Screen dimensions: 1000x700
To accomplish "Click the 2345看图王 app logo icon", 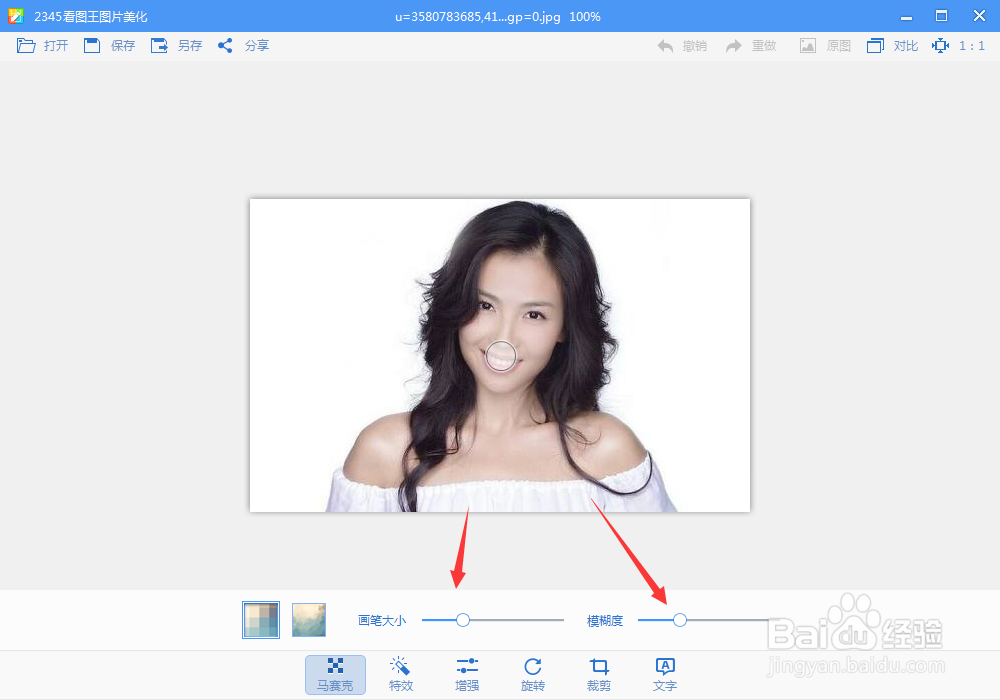I will tap(16, 16).
